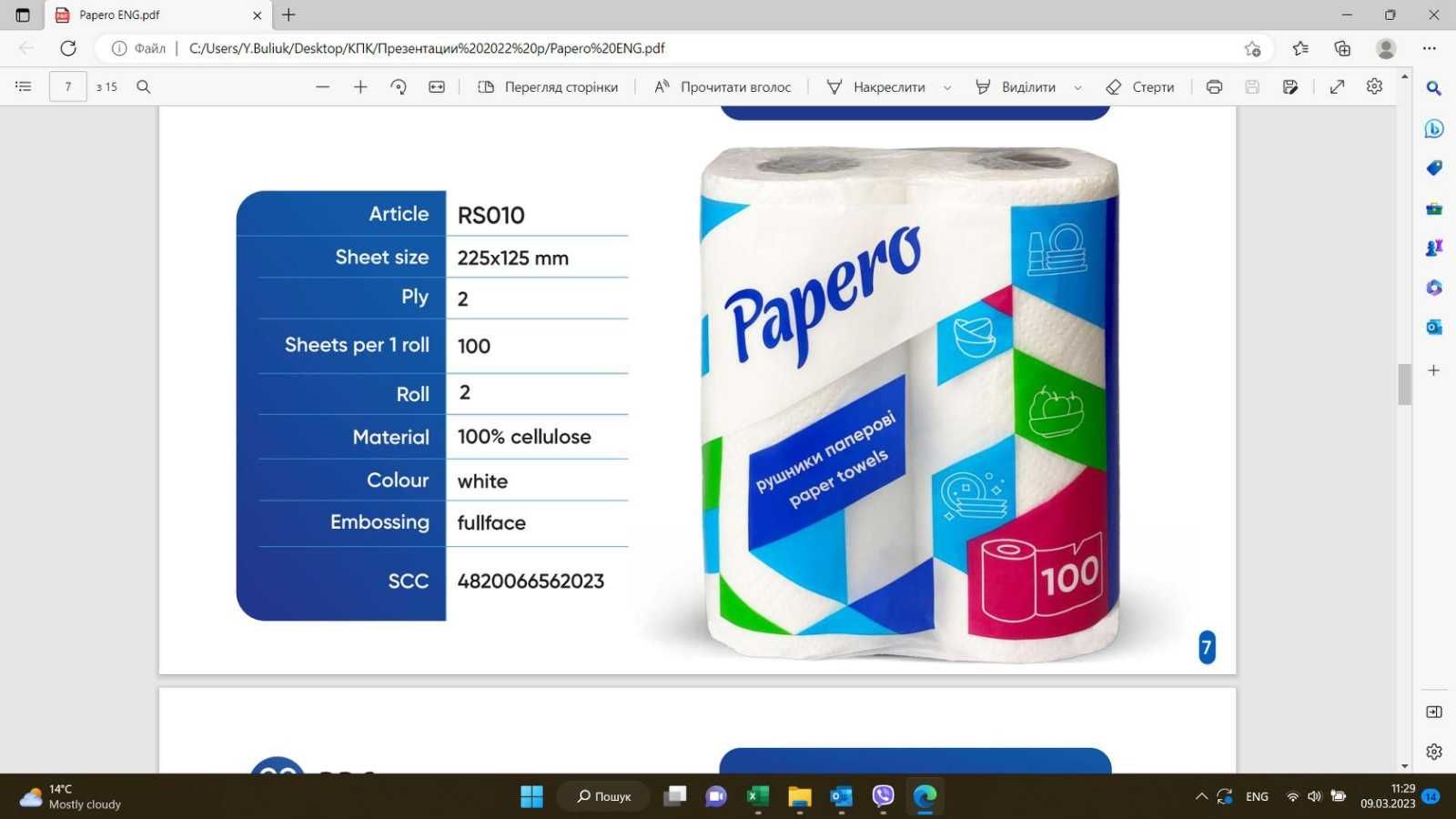Viewport: 1456px width, 819px height.
Task: Open the taskbar Пошук search
Action: pos(603,796)
